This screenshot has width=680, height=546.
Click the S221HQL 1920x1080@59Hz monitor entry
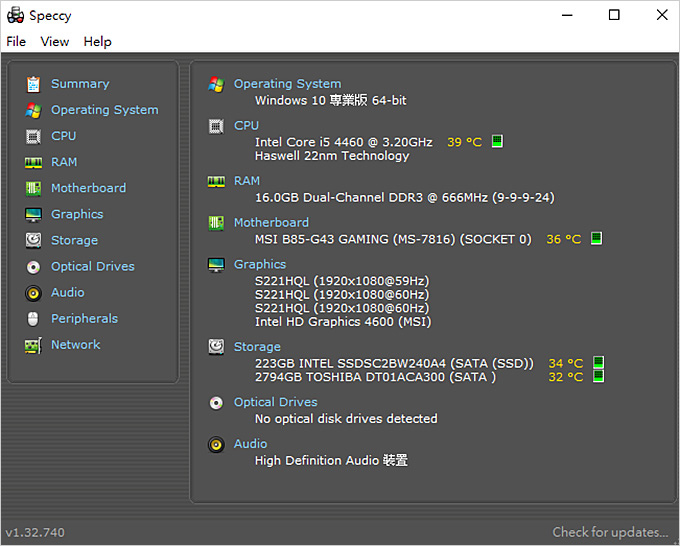[342, 281]
